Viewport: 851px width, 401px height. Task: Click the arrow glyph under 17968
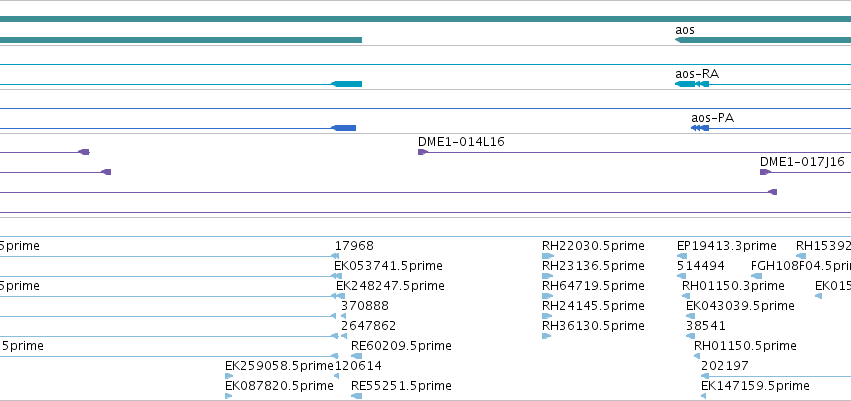[x=335, y=256]
